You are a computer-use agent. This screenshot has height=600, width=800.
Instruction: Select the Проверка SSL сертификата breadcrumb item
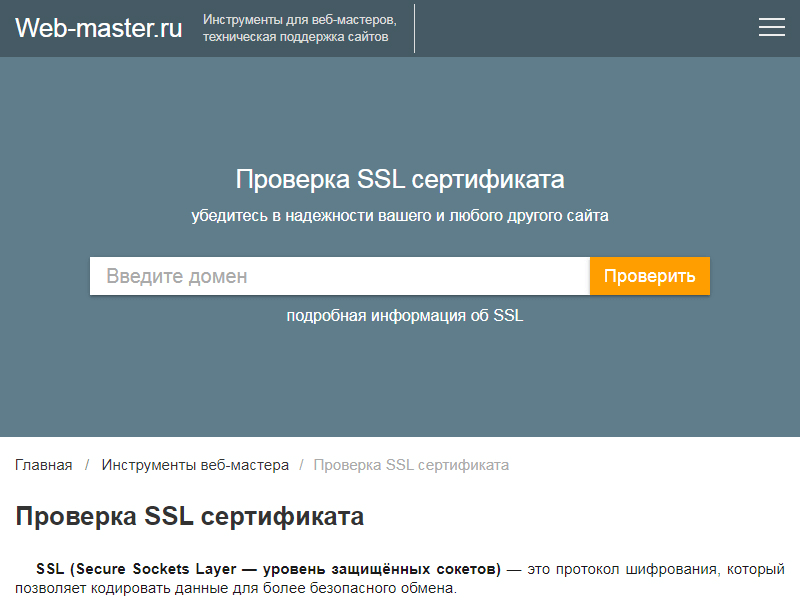click(412, 464)
